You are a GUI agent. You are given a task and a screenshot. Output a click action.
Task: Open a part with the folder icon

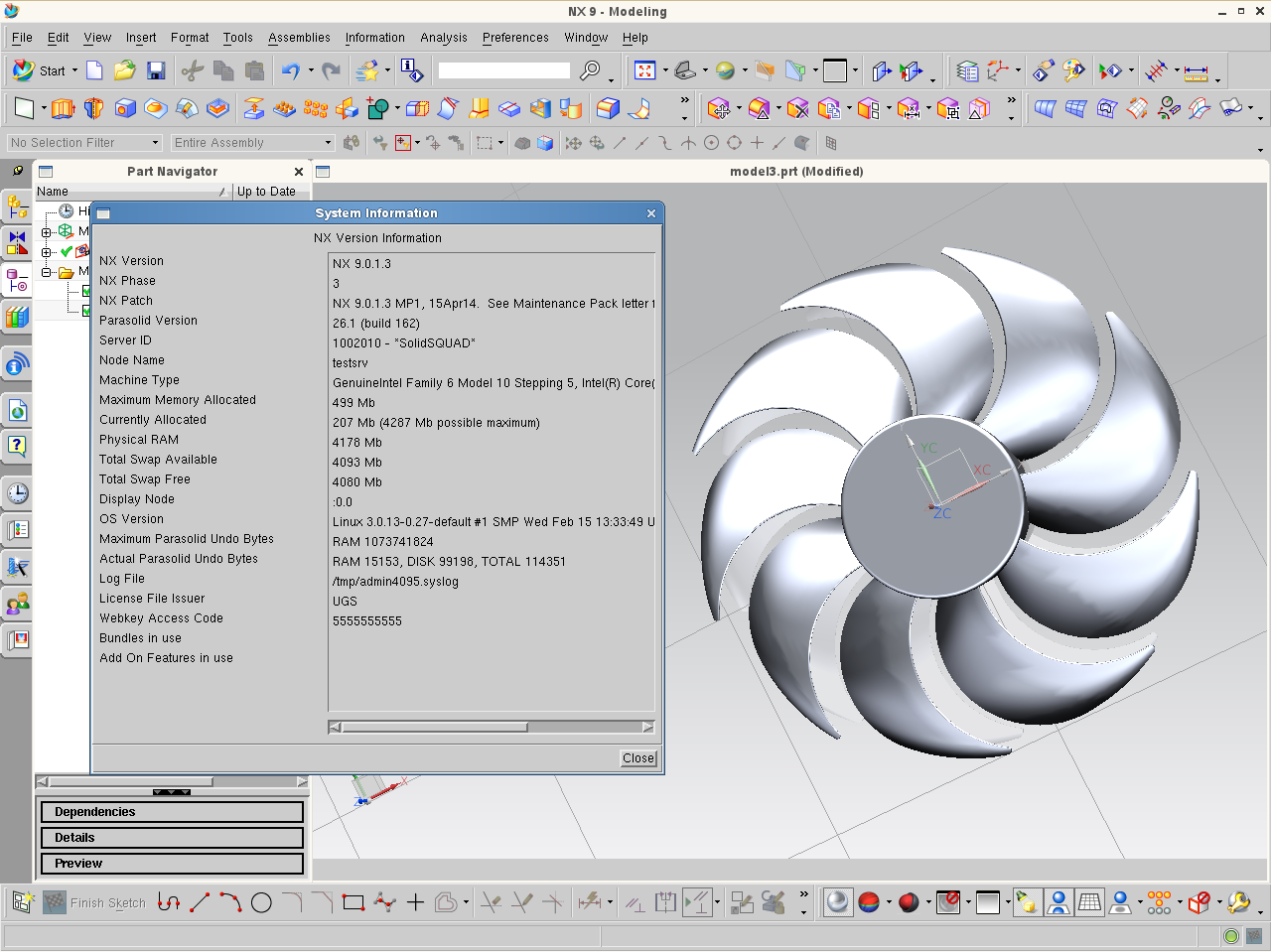coord(124,70)
